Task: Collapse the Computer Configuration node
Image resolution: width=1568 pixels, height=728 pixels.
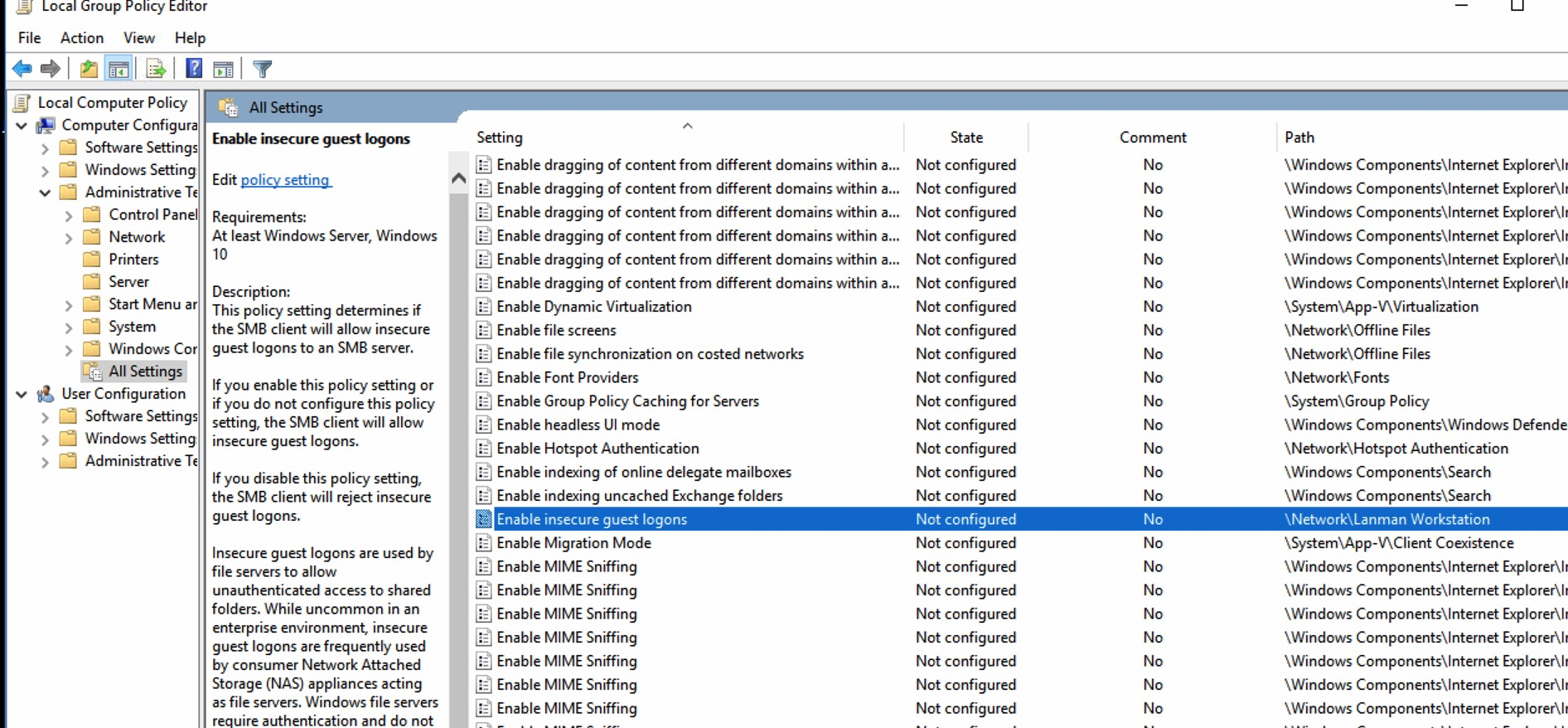Action: 22,126
